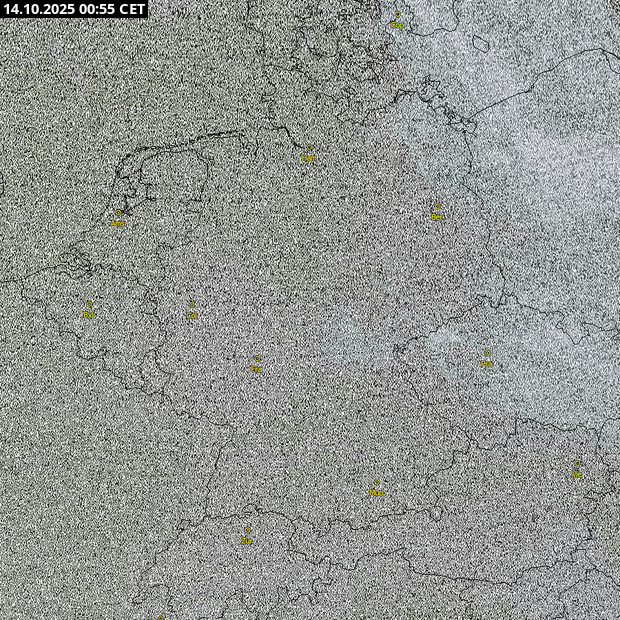Click the yellow Prague name label
This screenshot has width=620, height=620.
point(486,363)
